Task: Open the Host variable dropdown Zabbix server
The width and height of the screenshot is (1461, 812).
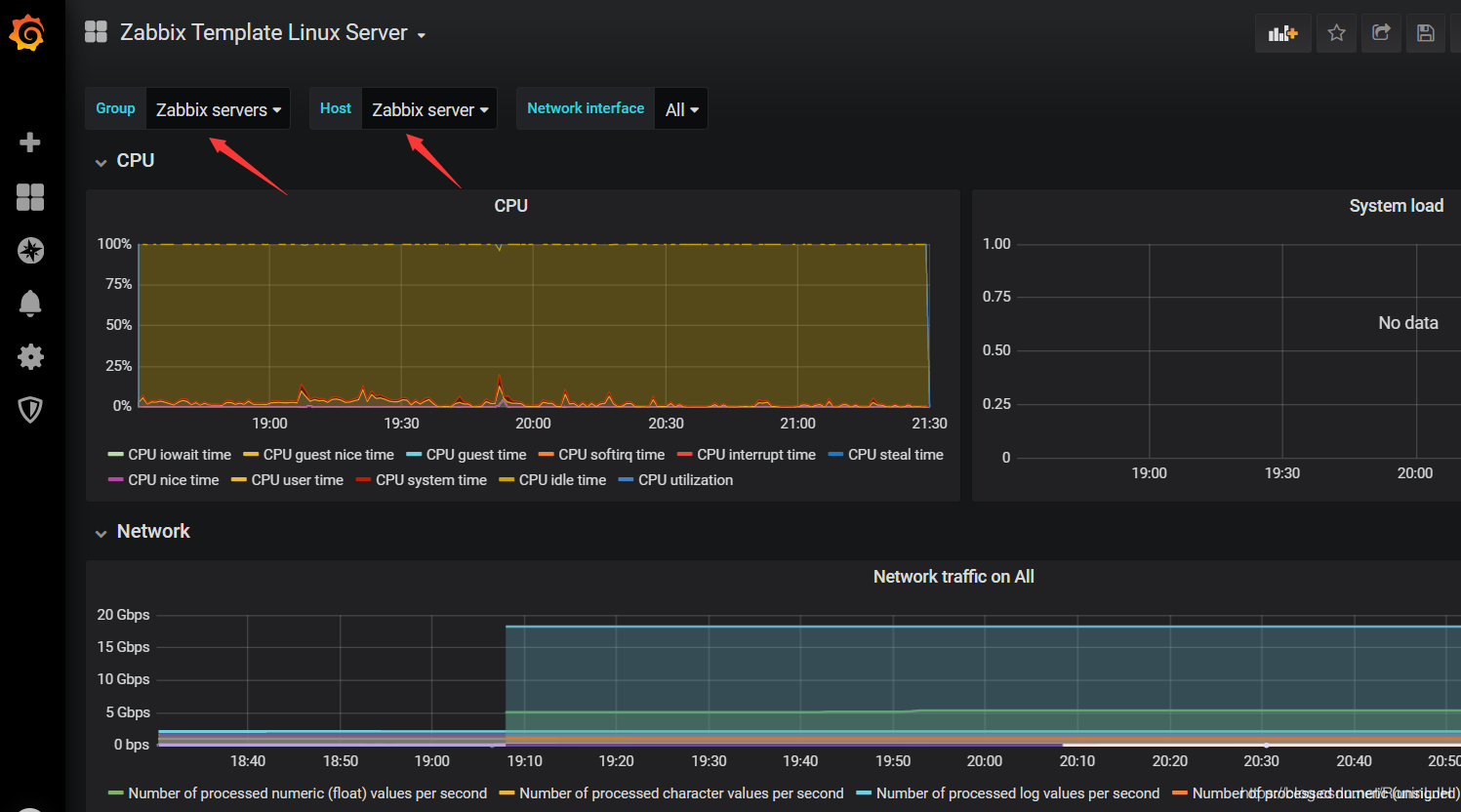Action: [429, 109]
